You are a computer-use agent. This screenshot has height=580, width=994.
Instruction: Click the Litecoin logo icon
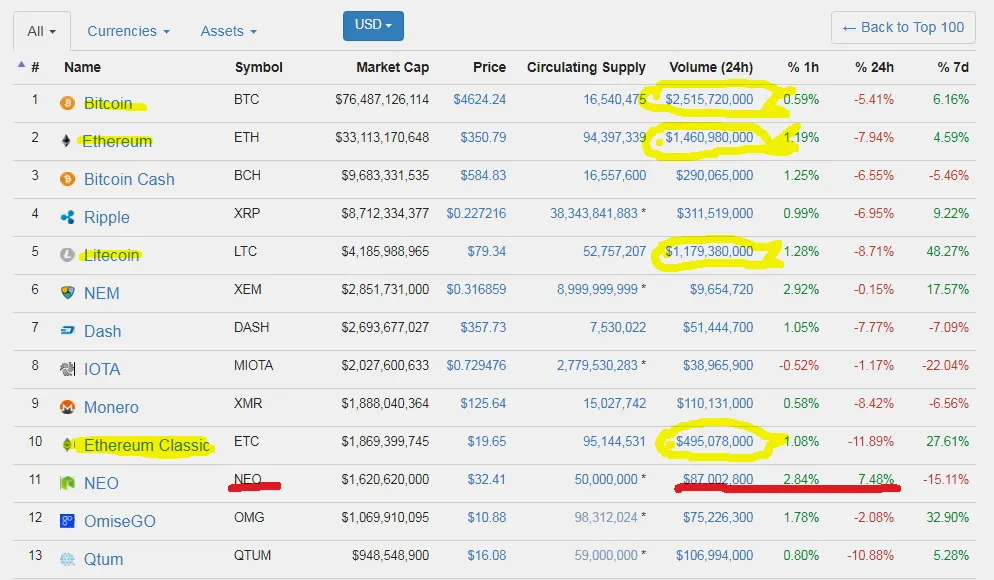tap(67, 255)
